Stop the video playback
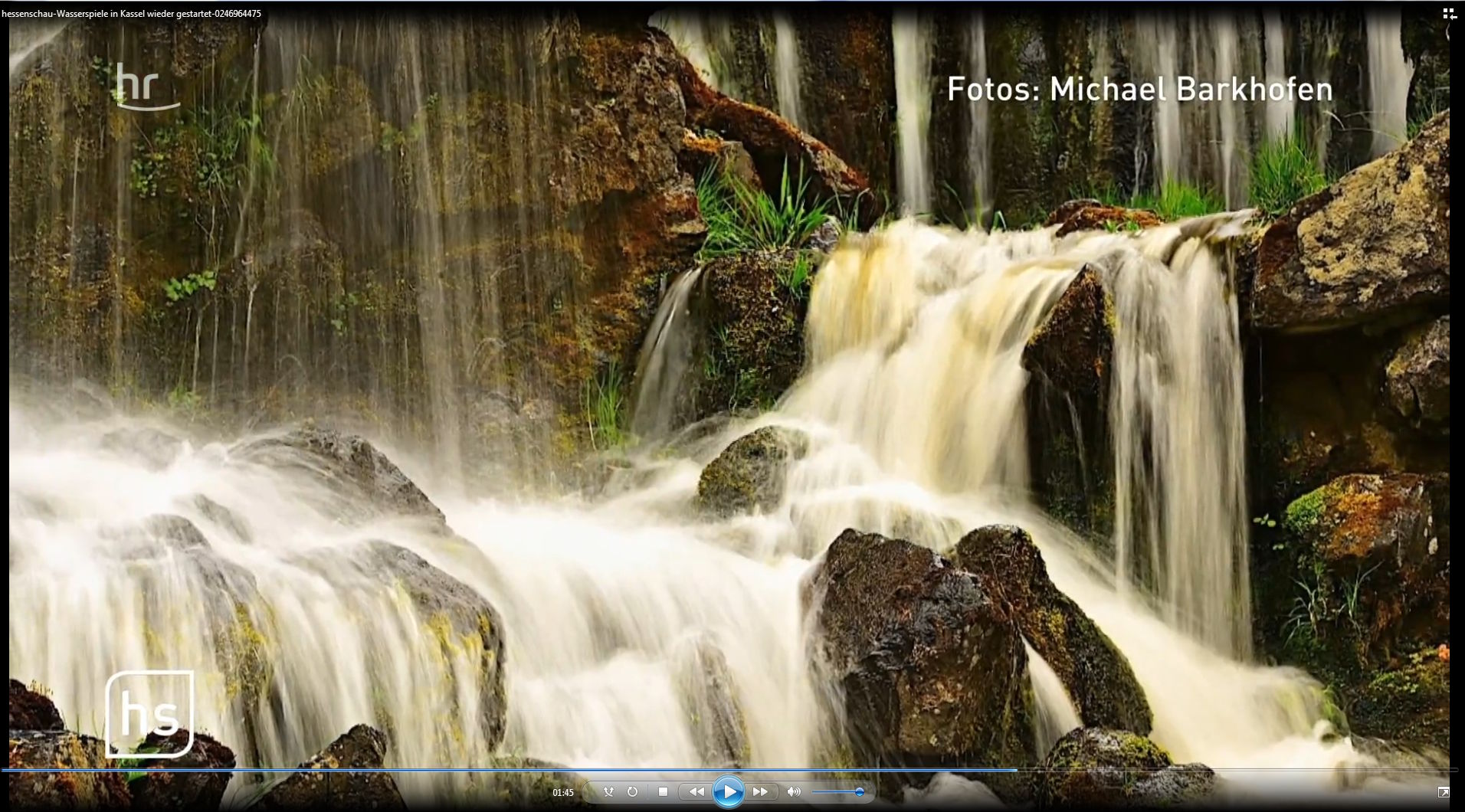 664,791
